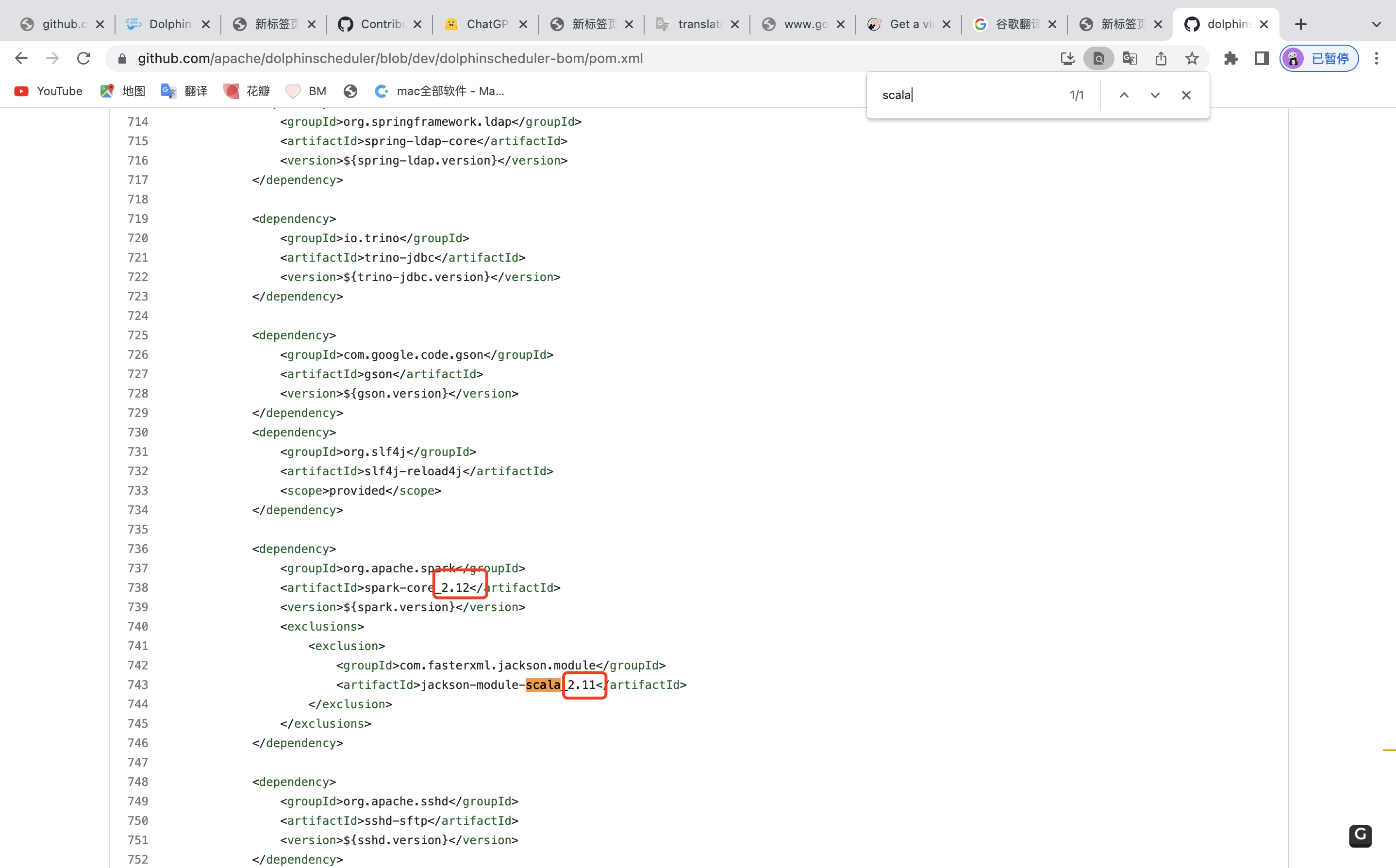The height and width of the screenshot is (868, 1396).
Task: Click the Google Lens search icon
Action: coord(1098,58)
